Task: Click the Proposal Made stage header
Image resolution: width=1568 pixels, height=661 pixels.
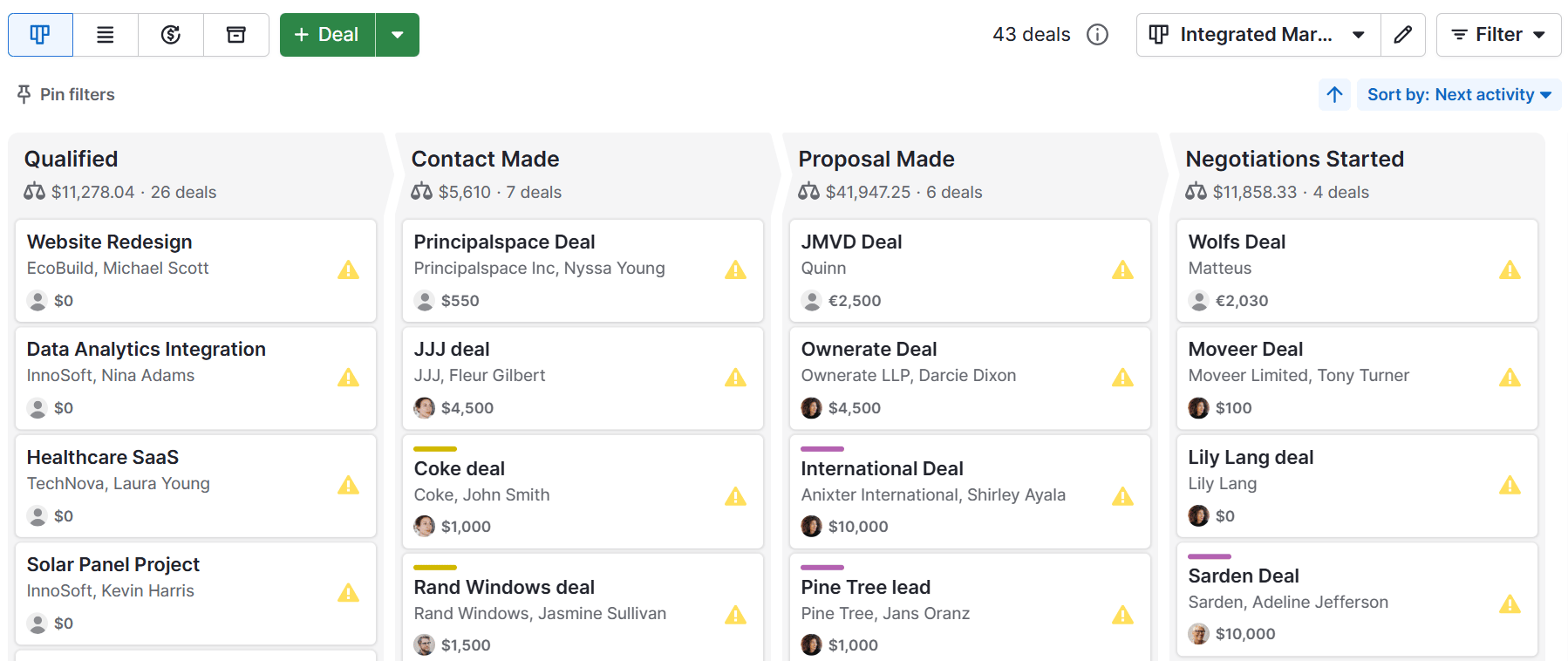Action: point(876,159)
